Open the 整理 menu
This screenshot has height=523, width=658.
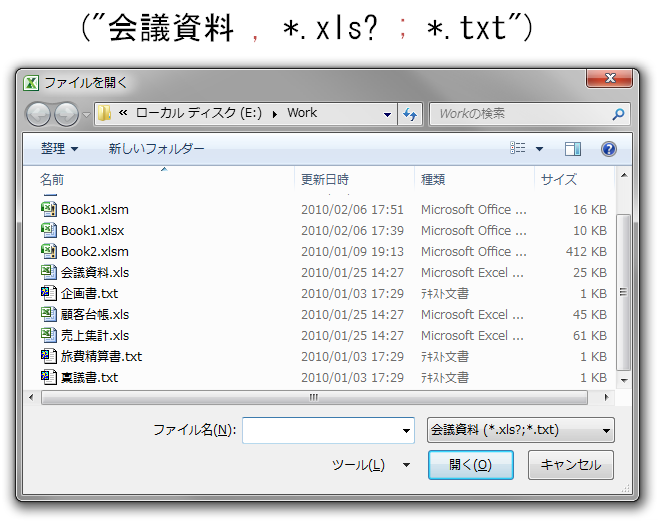[x=59, y=149]
